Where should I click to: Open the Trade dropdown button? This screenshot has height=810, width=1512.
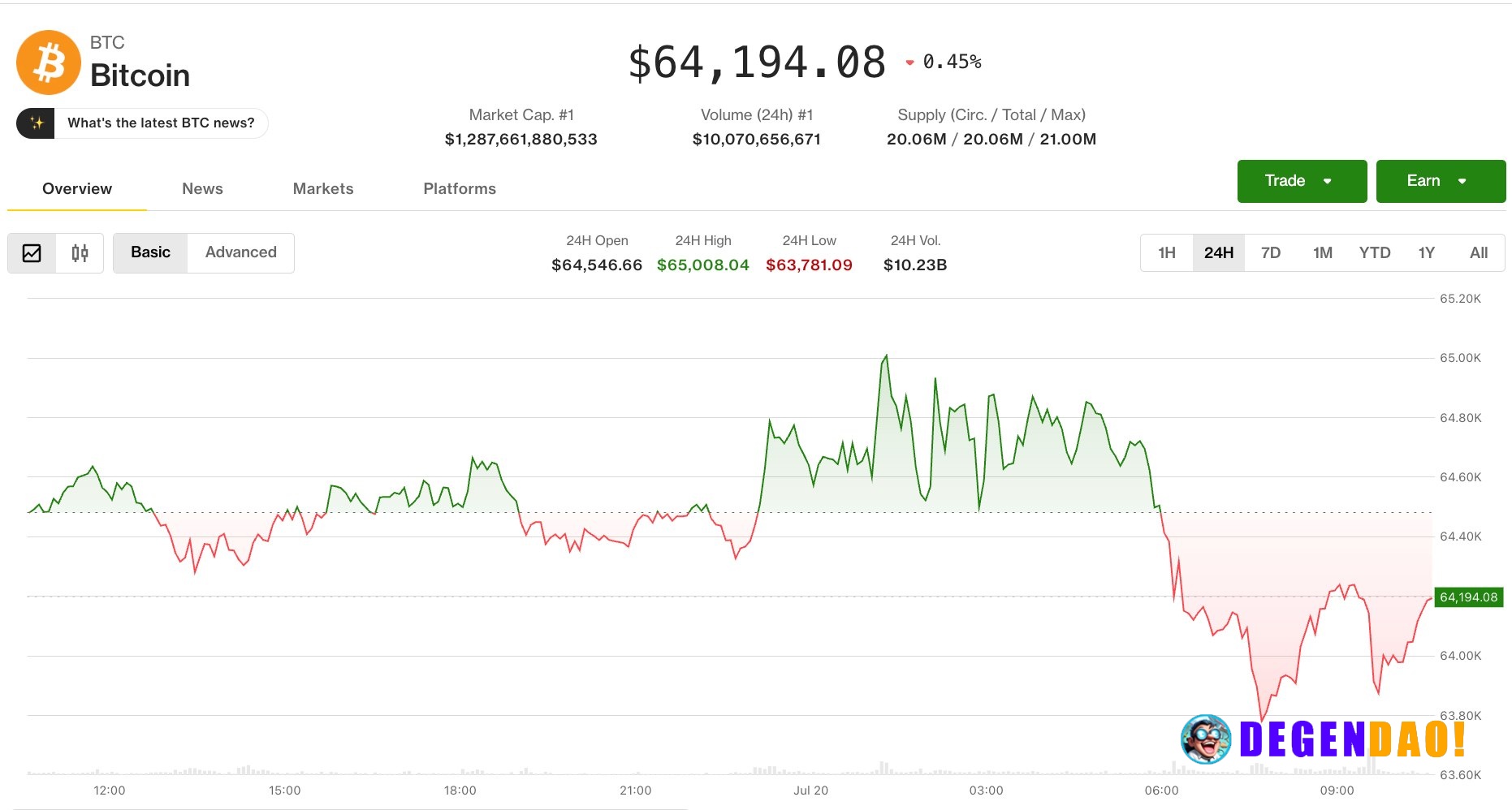pos(1302,181)
